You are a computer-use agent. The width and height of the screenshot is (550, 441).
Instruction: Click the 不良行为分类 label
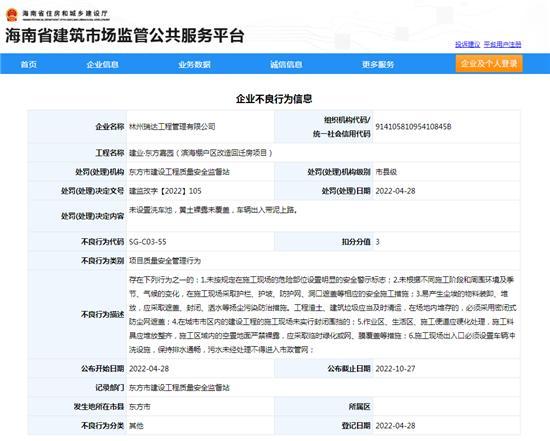102,426
